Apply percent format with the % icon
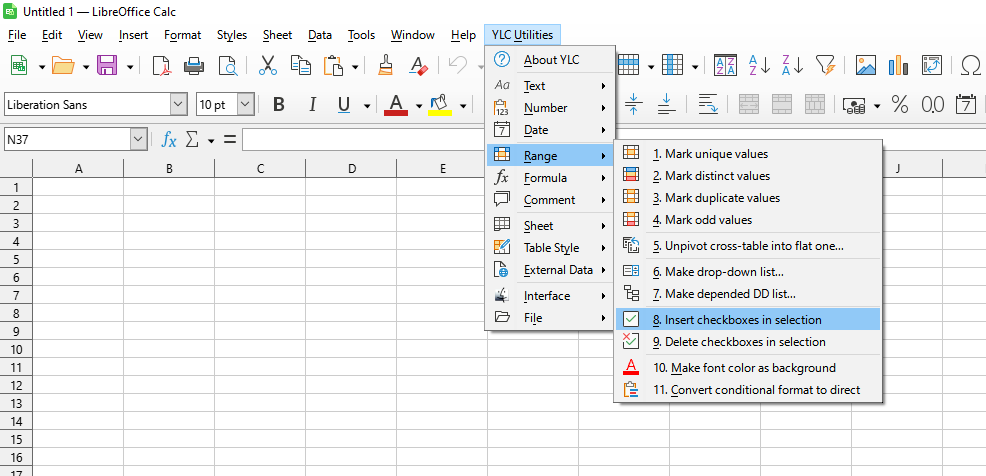This screenshot has width=986, height=476. (x=900, y=105)
